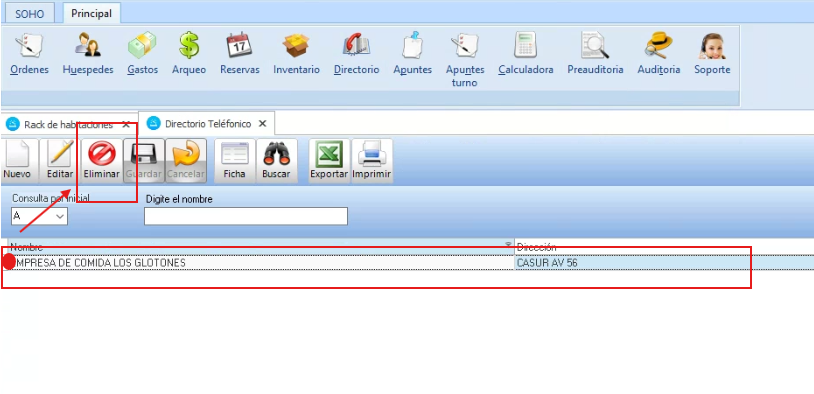This screenshot has width=814, height=394.
Task: Click the Digite el nombre field
Action: point(246,216)
